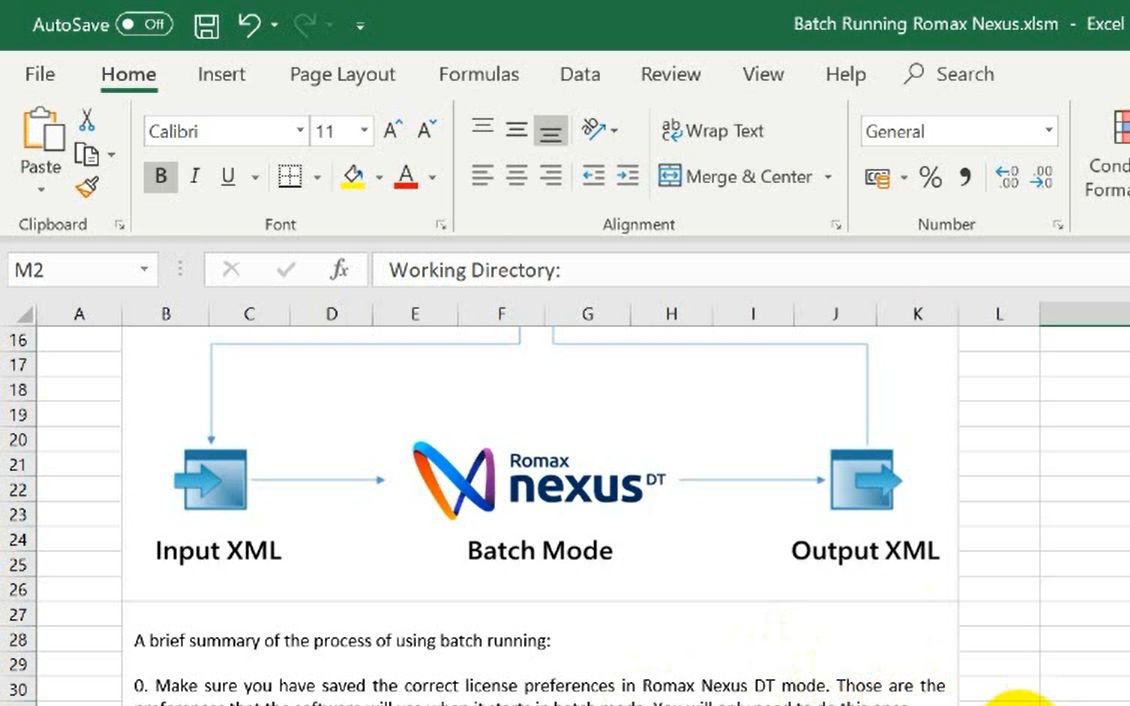Image resolution: width=1130 pixels, height=706 pixels.
Task: Open underline style dropdown arrow
Action: (255, 177)
